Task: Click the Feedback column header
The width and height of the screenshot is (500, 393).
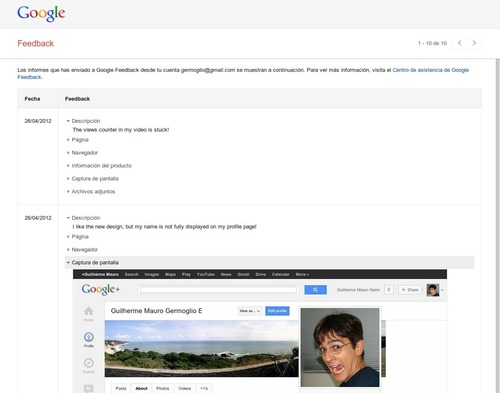Action: coord(77,99)
